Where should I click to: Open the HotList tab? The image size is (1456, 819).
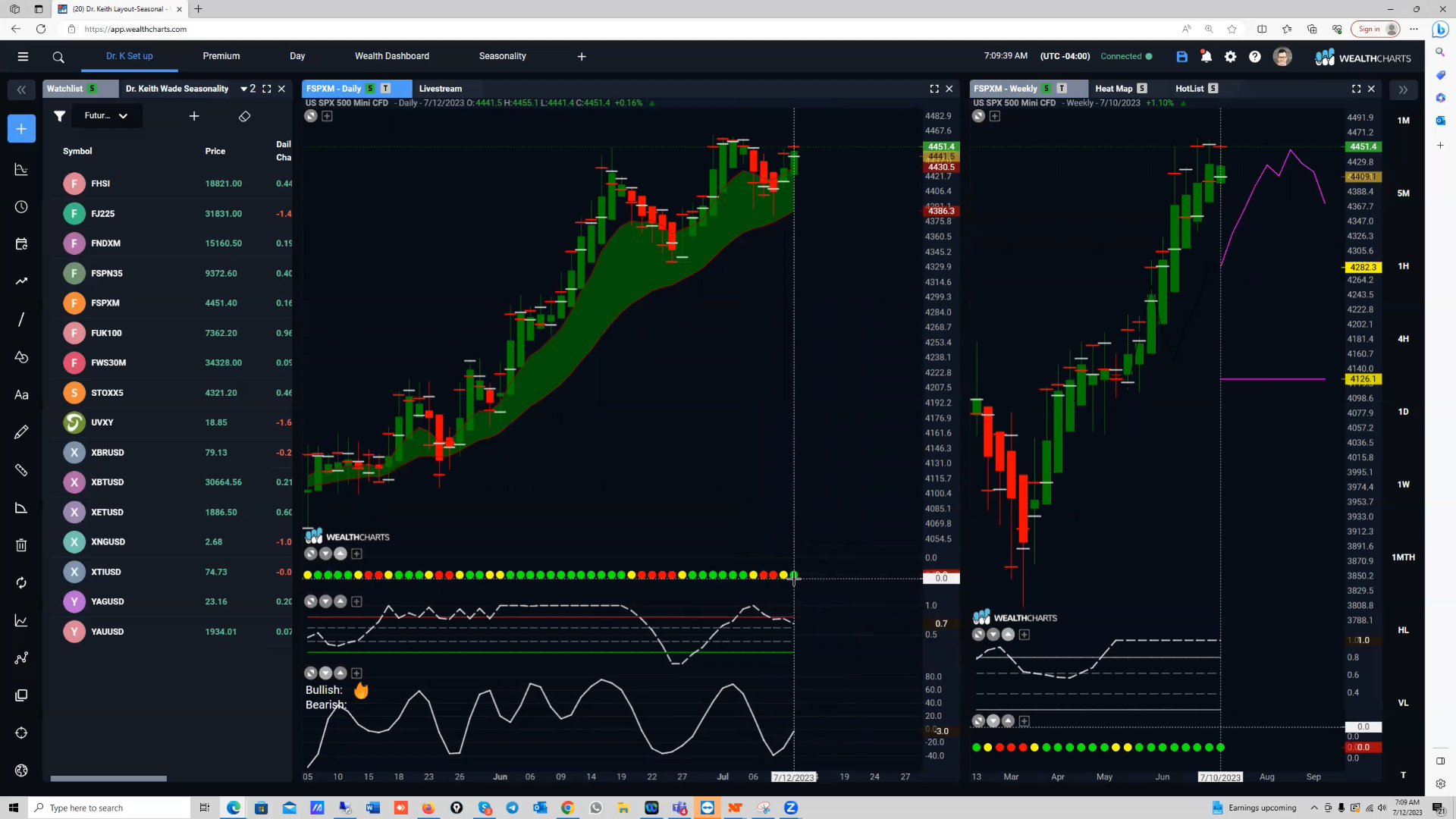point(1189,89)
